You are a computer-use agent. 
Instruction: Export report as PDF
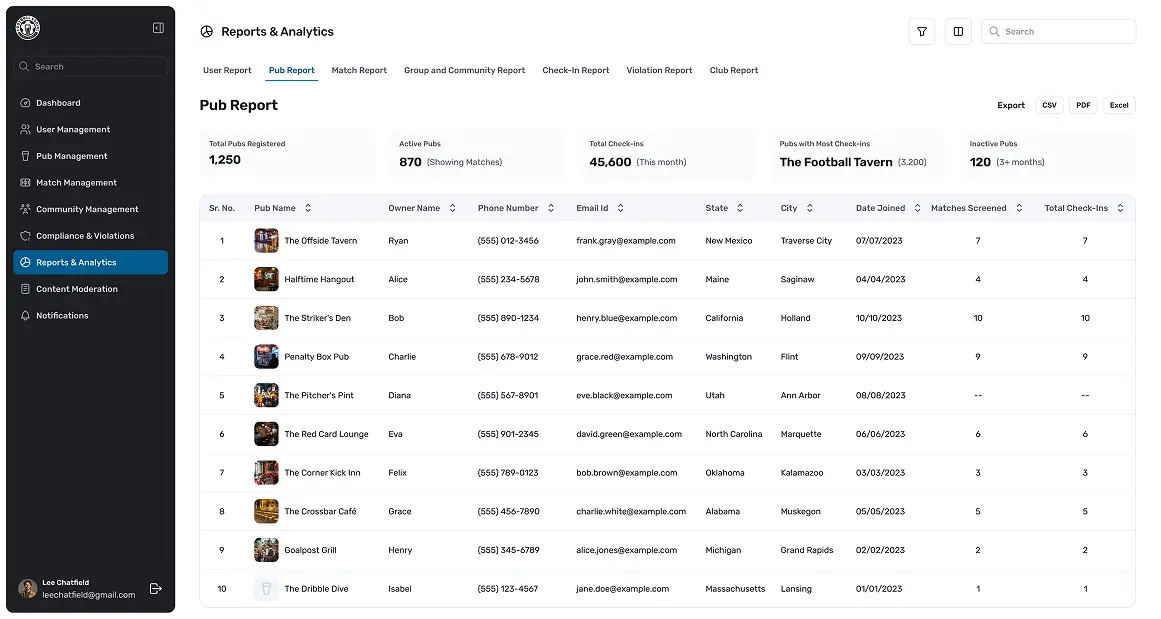1083,105
